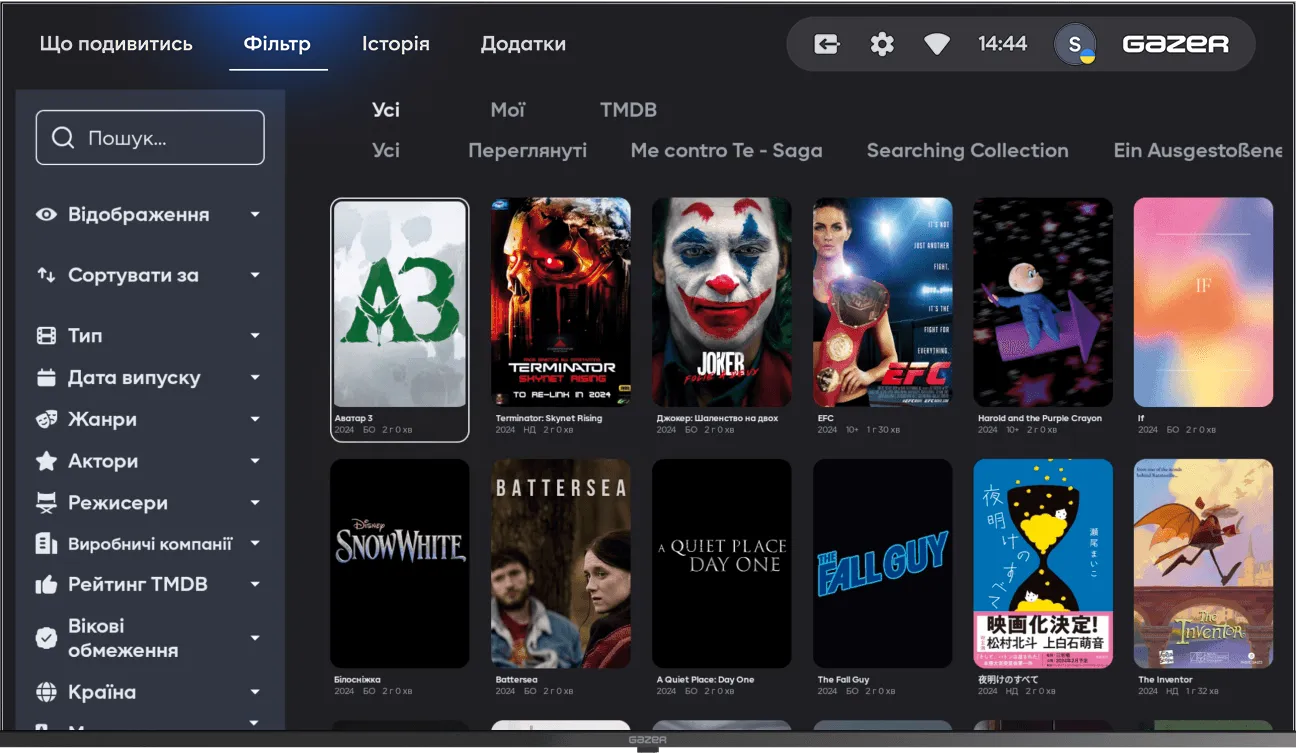The image size is (1296, 754).
Task: Open settings via the gear icon
Action: [x=882, y=44]
